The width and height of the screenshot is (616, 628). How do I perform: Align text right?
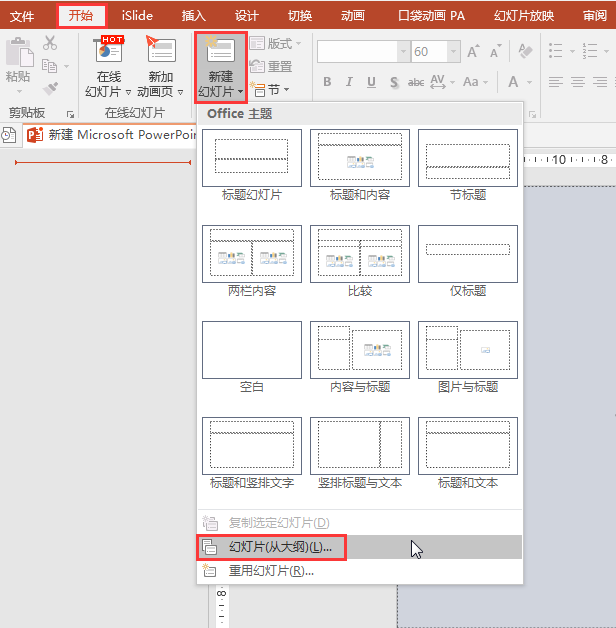(600, 82)
